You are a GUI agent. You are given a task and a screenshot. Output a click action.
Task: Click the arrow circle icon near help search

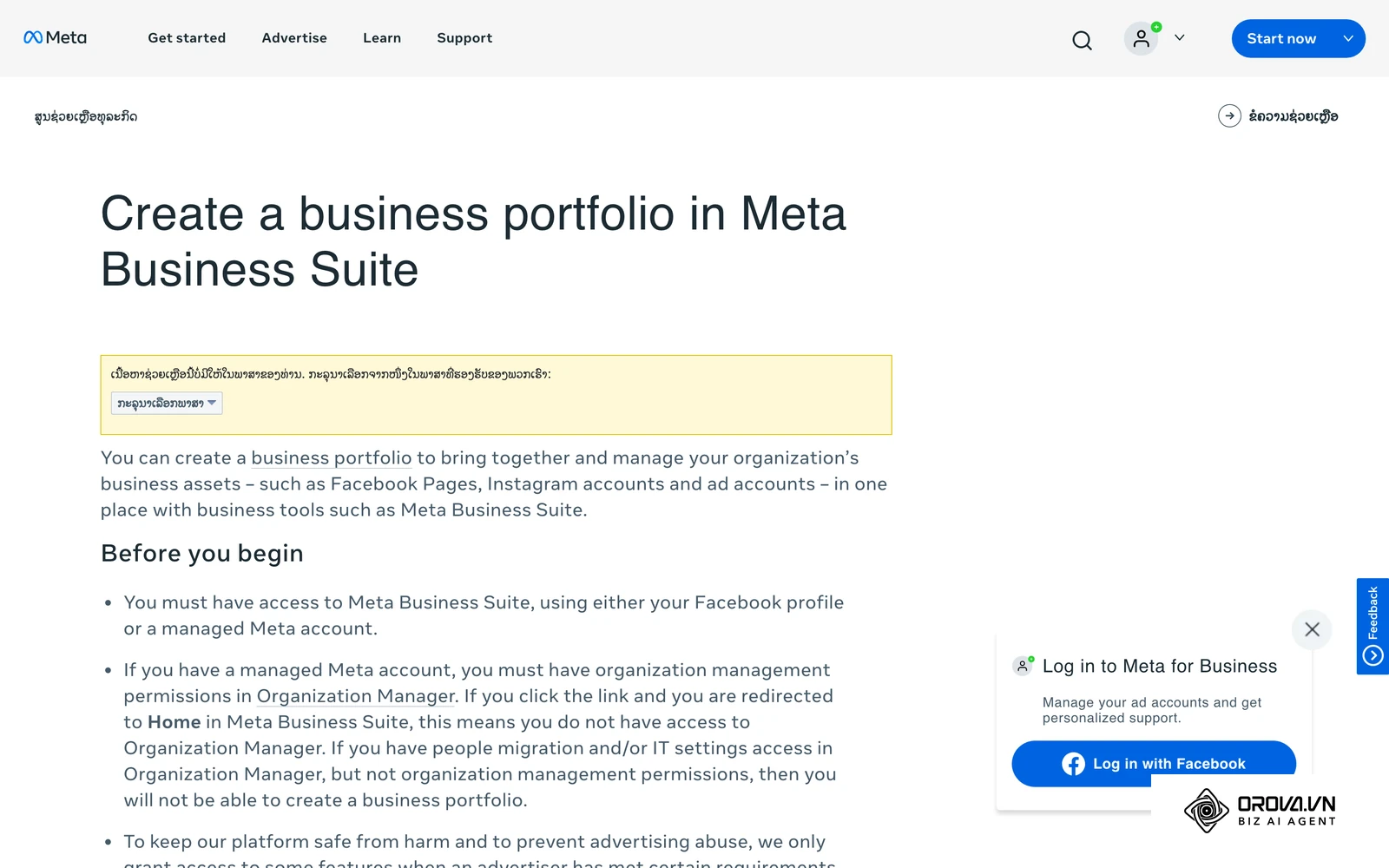1229,115
